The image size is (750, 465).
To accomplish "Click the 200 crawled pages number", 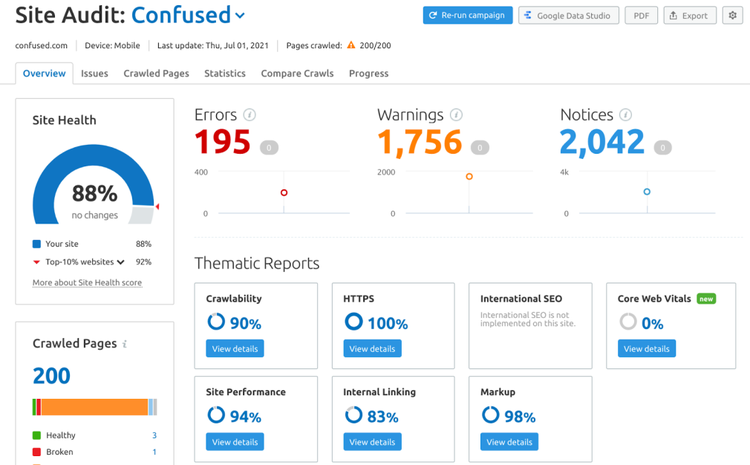I will (51, 376).
